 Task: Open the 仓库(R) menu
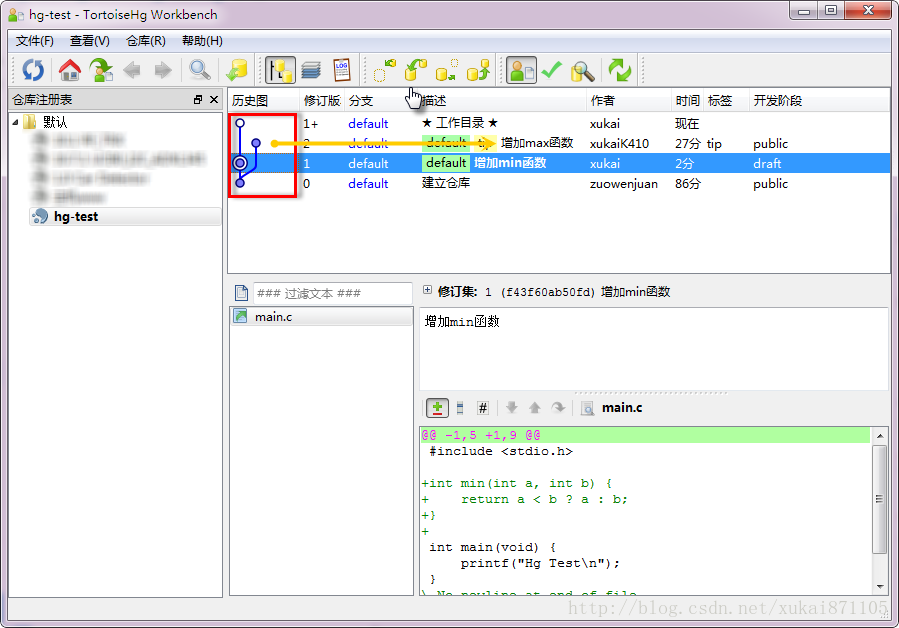[x=146, y=41]
